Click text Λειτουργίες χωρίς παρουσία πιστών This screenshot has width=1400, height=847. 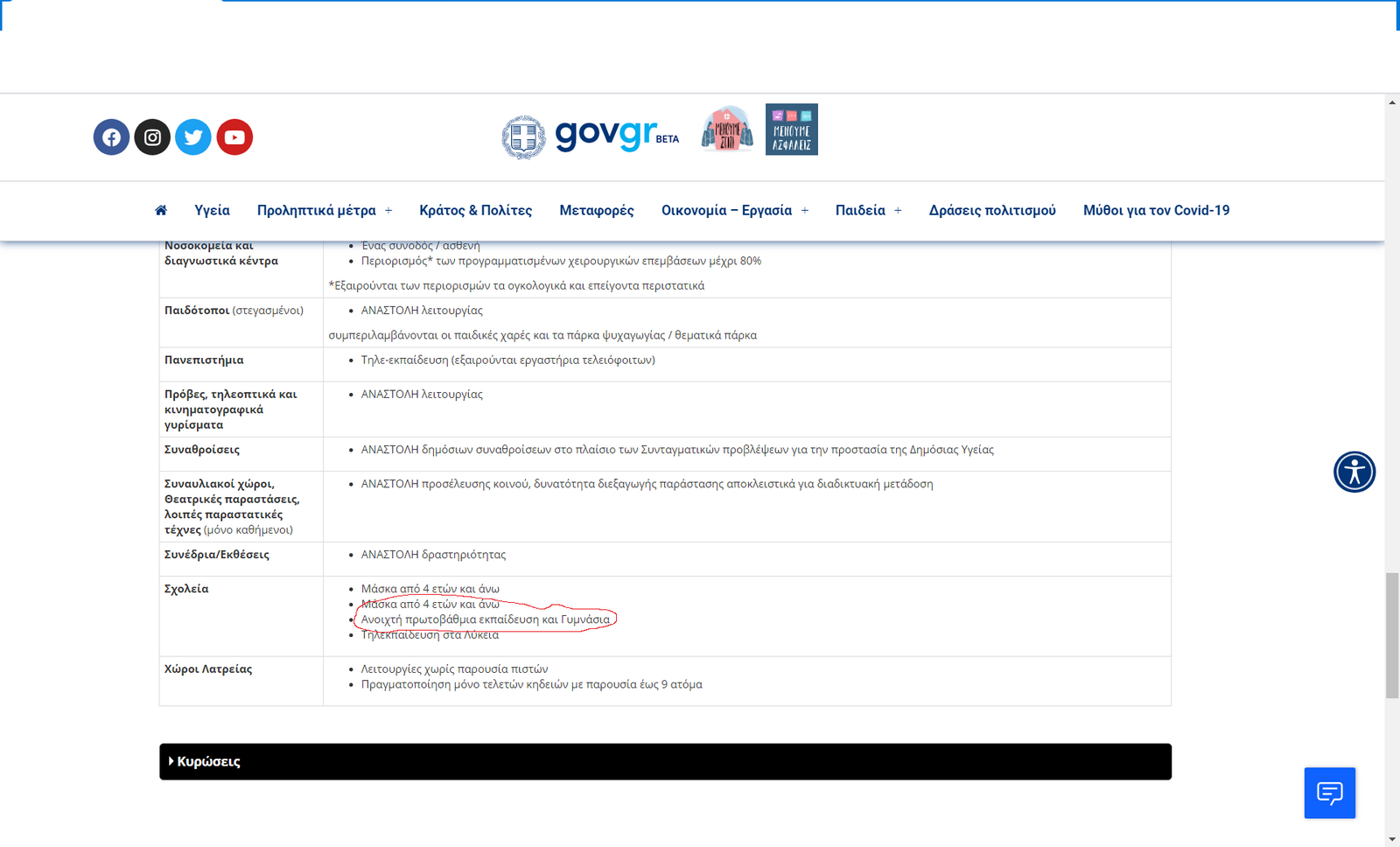pos(455,669)
